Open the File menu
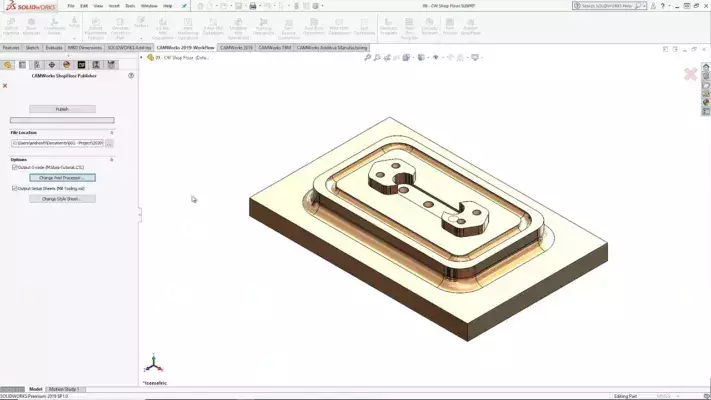This screenshot has width=711, height=400. pos(71,6)
